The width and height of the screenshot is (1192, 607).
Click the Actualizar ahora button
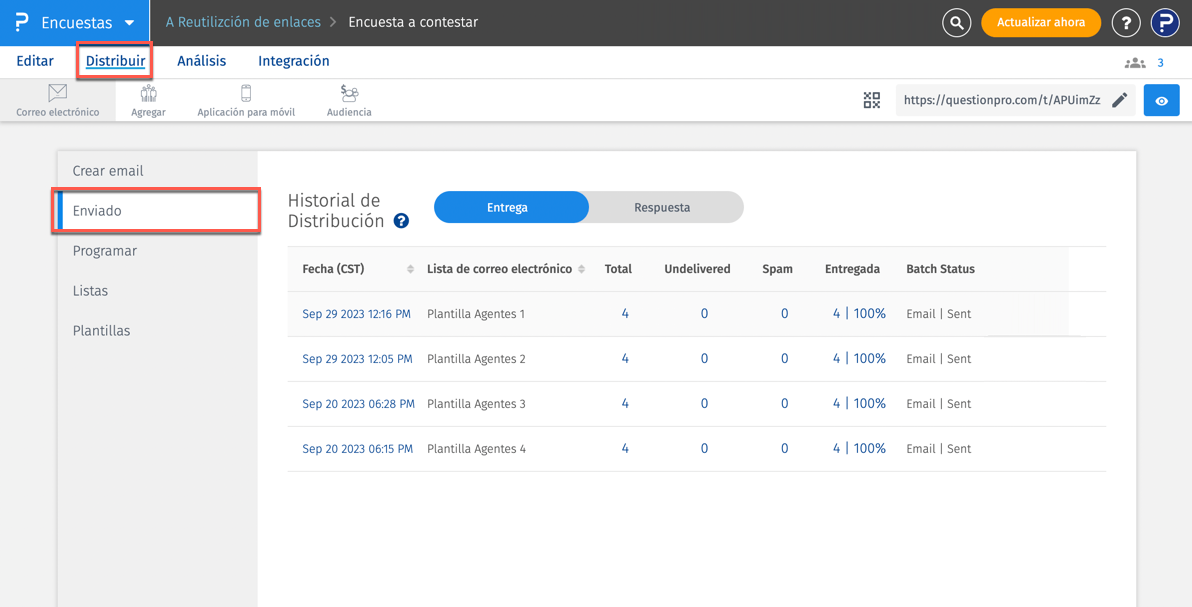[1041, 22]
